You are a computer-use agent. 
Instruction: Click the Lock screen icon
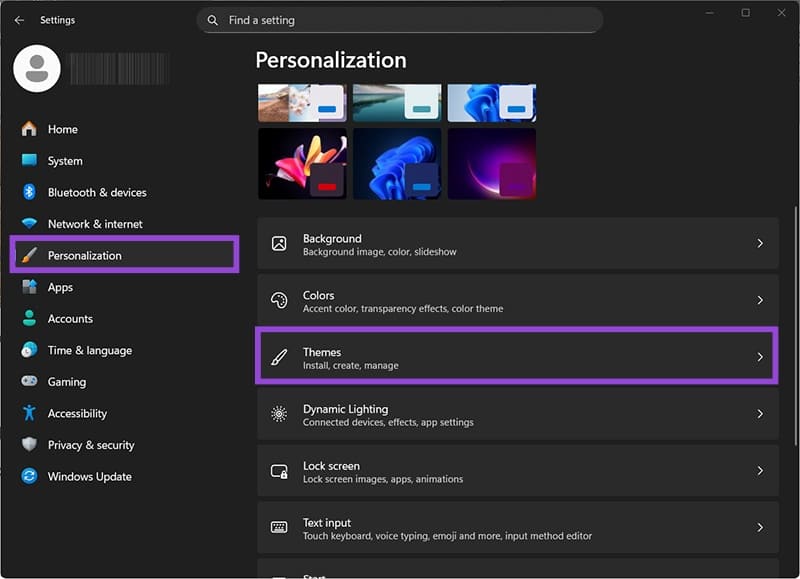279,471
